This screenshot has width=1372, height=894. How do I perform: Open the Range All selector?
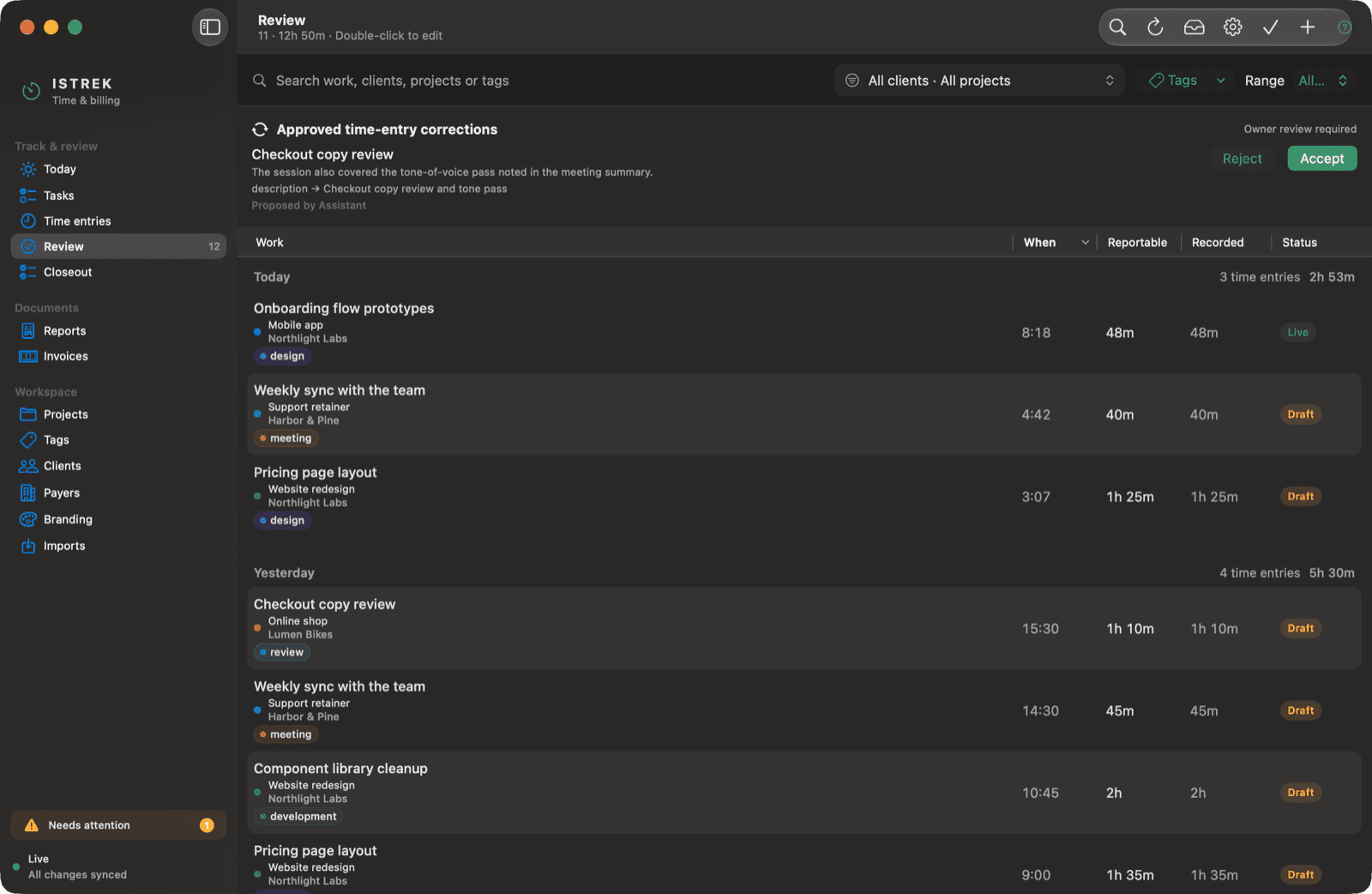click(1324, 81)
